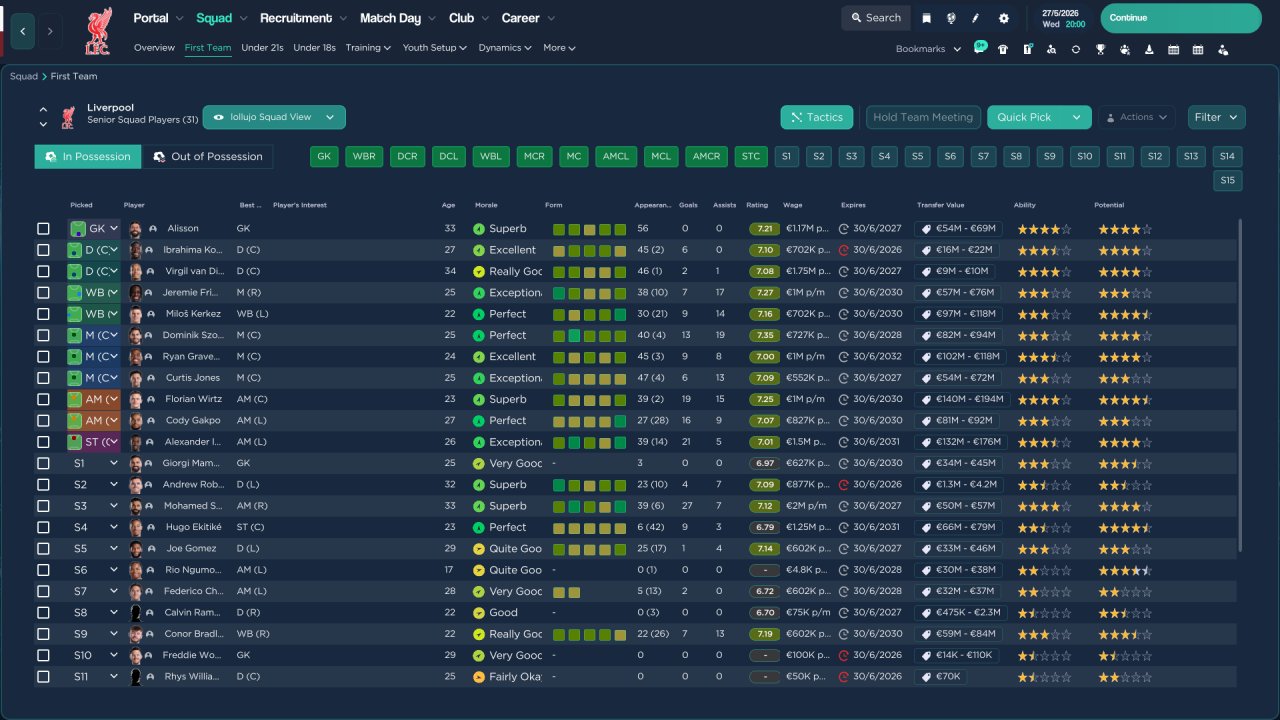The height and width of the screenshot is (720, 1280).
Task: Select the STC position chip
Action: [751, 156]
